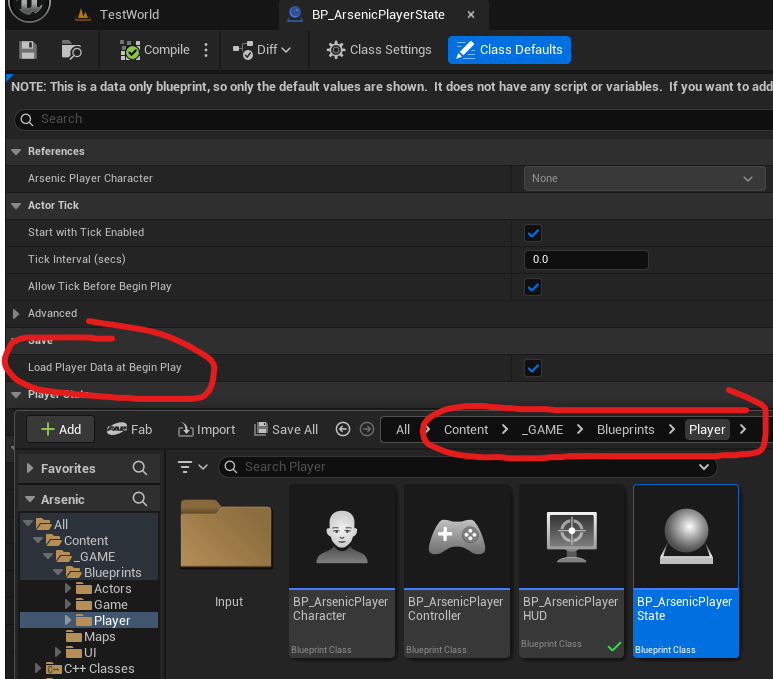Screen dimensions: 773x679
Task: Compile the blueprint
Action: pyautogui.click(x=155, y=50)
